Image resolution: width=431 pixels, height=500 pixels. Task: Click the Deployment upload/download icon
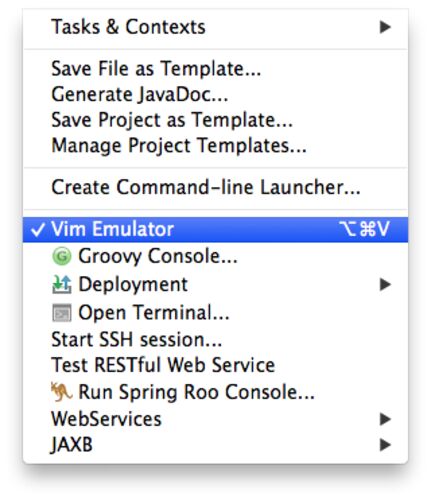(x=62, y=284)
